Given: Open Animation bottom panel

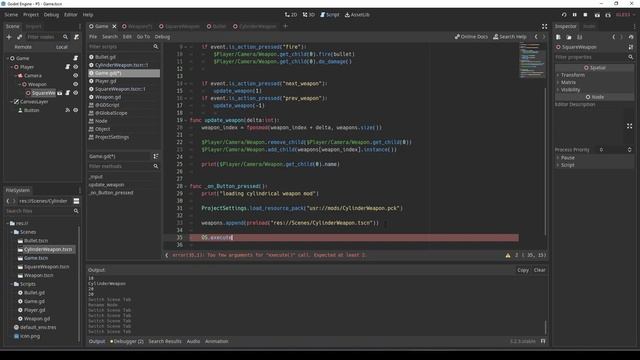Looking at the screenshot, I should coord(216,341).
